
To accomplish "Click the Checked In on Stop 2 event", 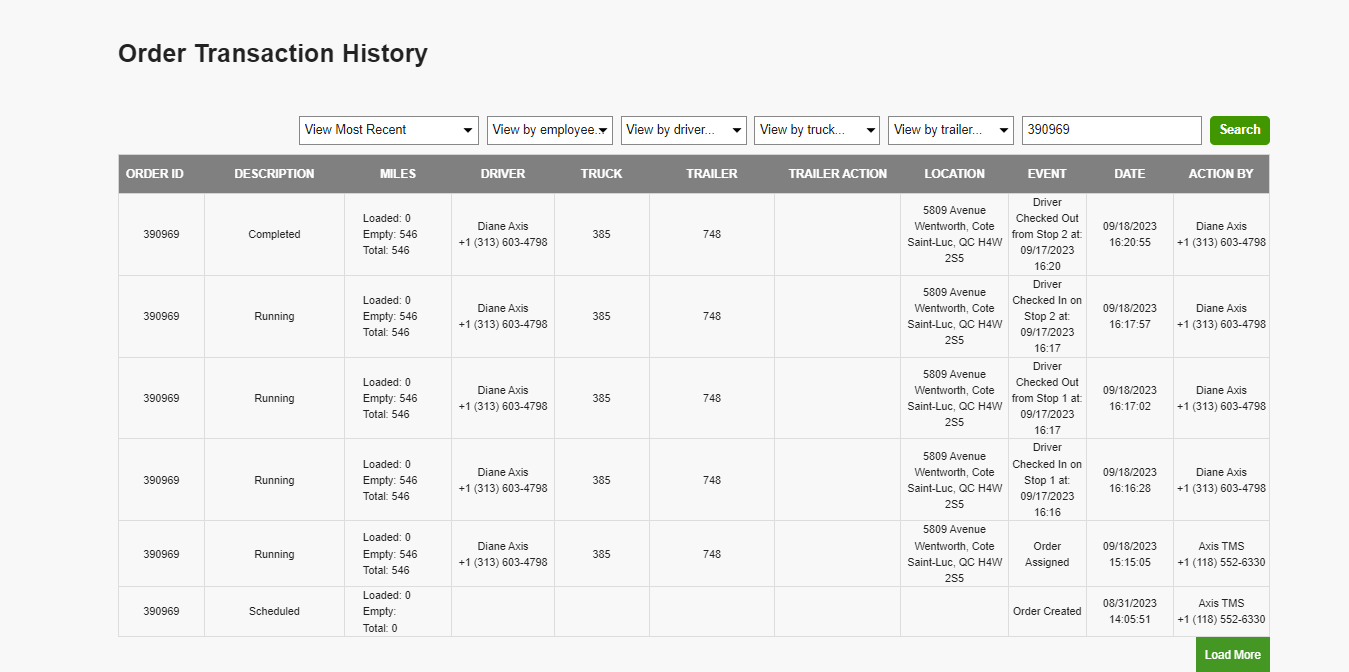I will coord(1047,317).
